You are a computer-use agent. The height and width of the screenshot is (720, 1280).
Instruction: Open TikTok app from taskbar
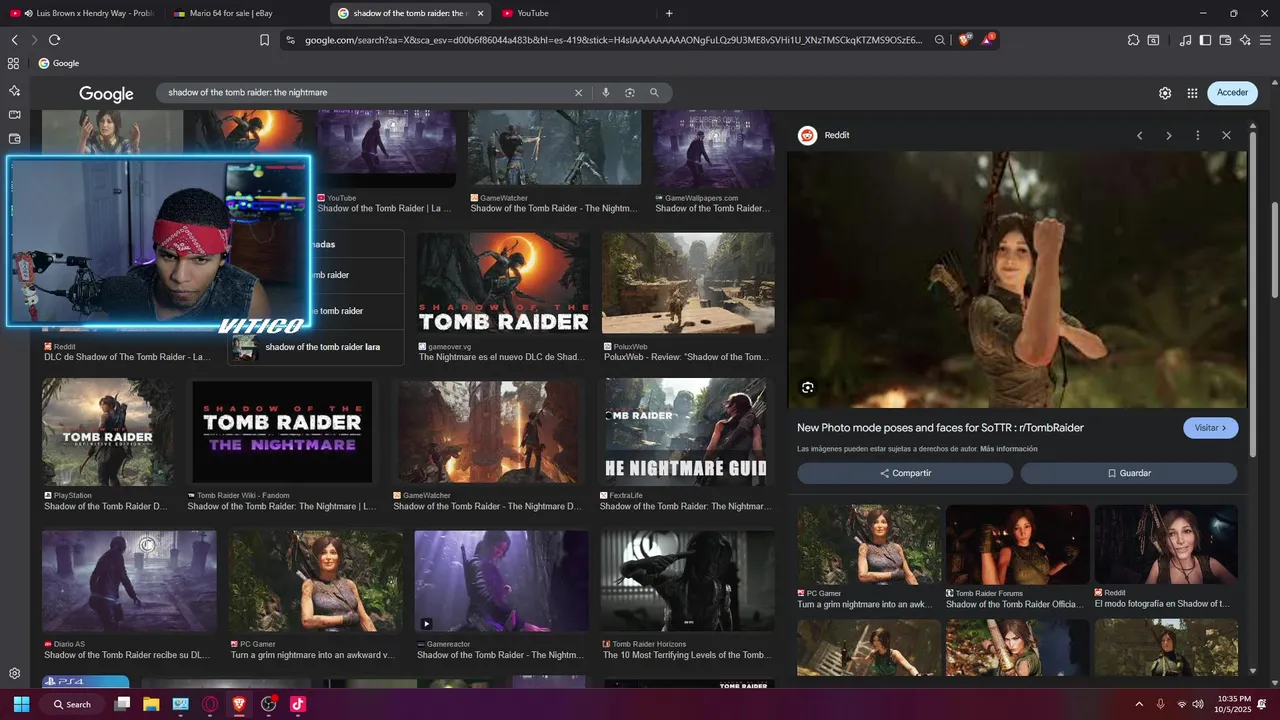point(297,704)
